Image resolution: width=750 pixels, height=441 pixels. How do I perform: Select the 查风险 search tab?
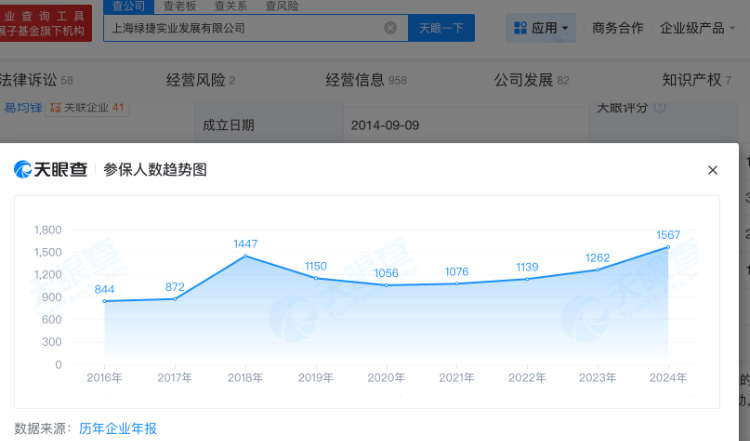[x=282, y=6]
